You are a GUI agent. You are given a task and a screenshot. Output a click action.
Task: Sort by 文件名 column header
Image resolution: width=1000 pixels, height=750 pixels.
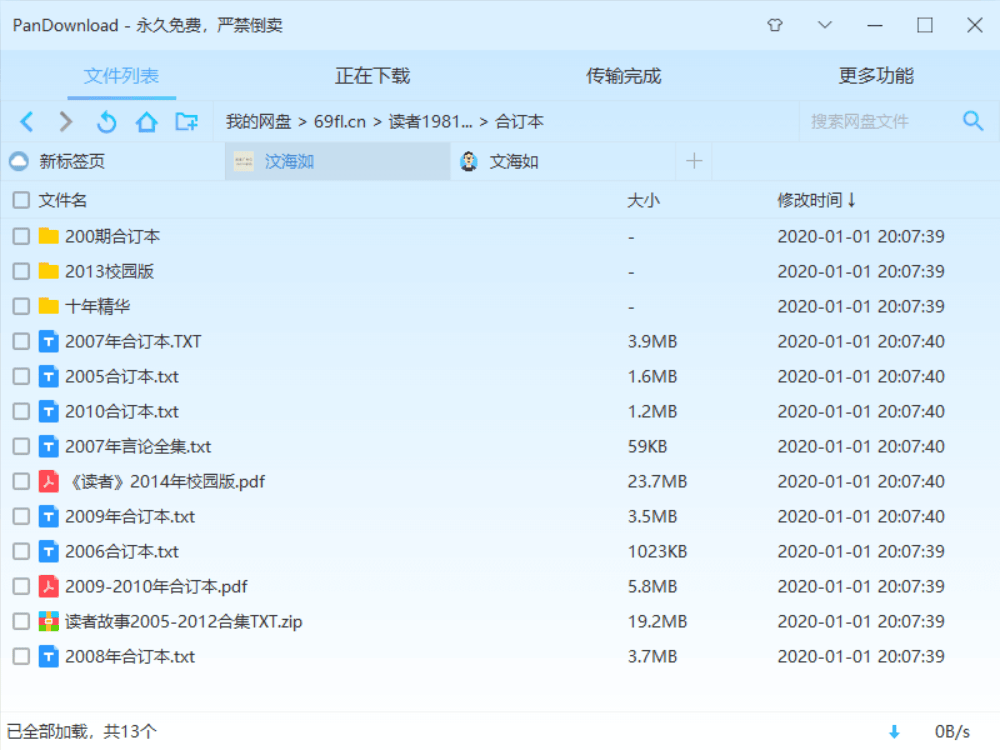[x=62, y=200]
